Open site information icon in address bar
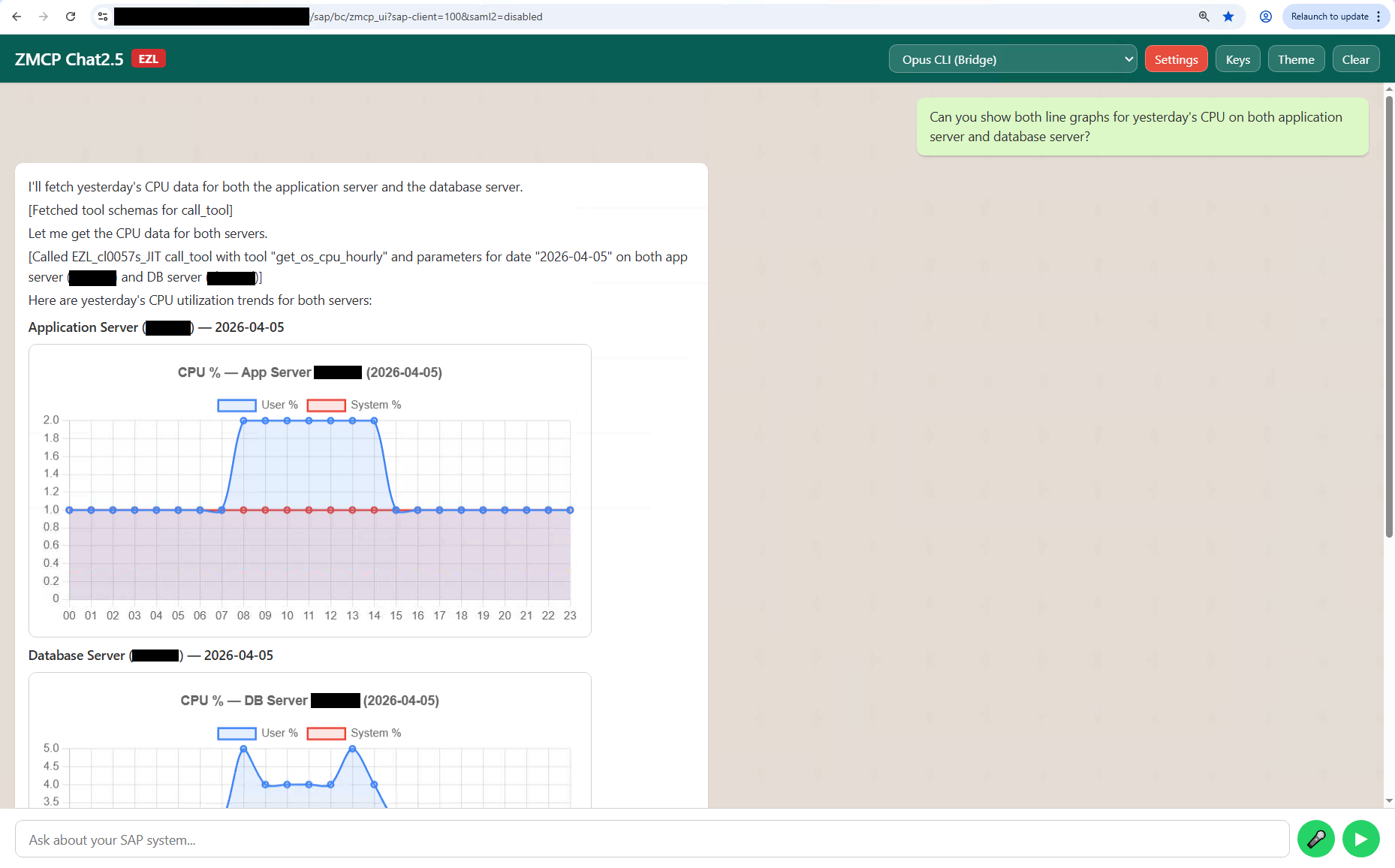The image size is (1395, 868). click(x=103, y=17)
